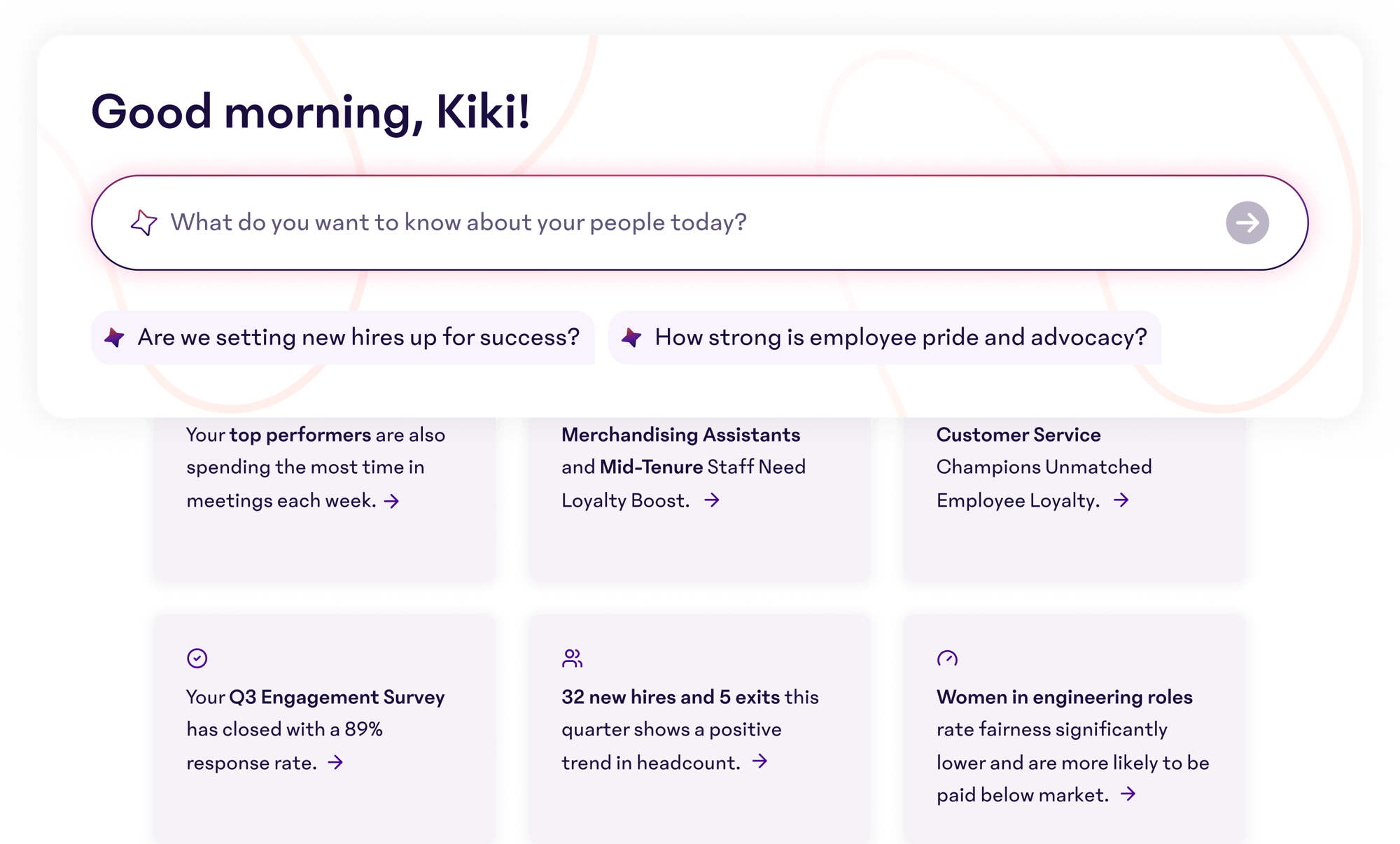This screenshot has height=844, width=1400.
Task: Open the Q3 Engagement Survey card text
Action: (315, 729)
